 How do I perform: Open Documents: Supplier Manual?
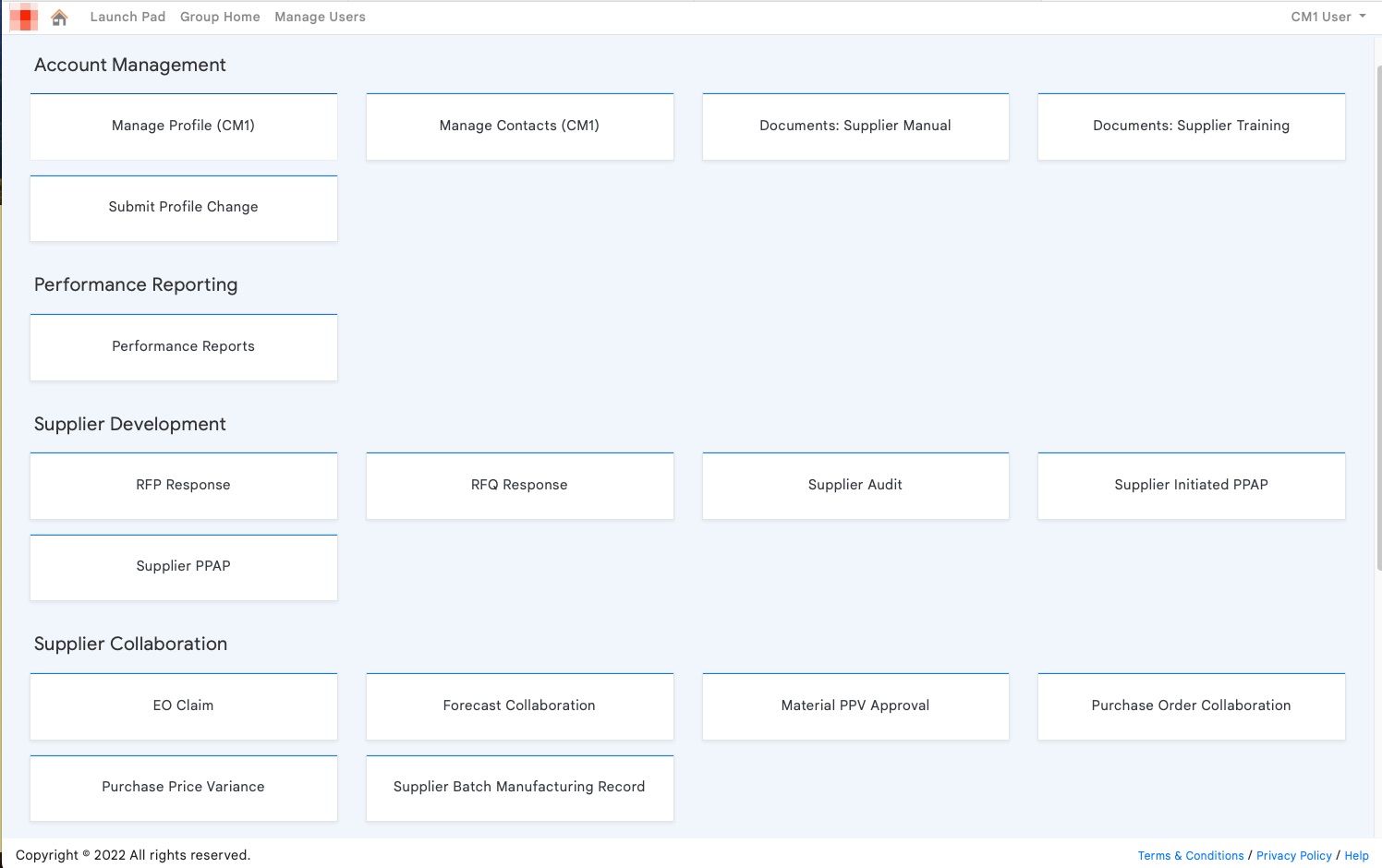(855, 127)
